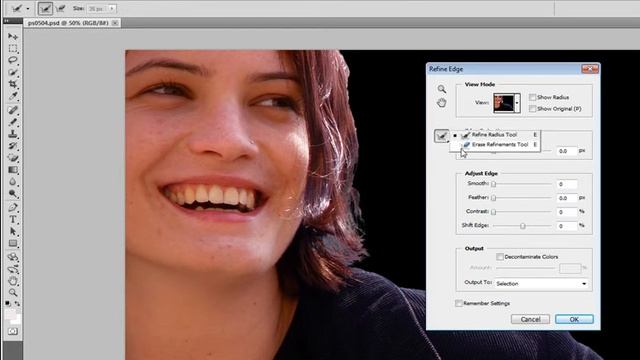Viewport: 640px width, 360px height.
Task: Click the Contrast slider handle
Action: tap(493, 212)
